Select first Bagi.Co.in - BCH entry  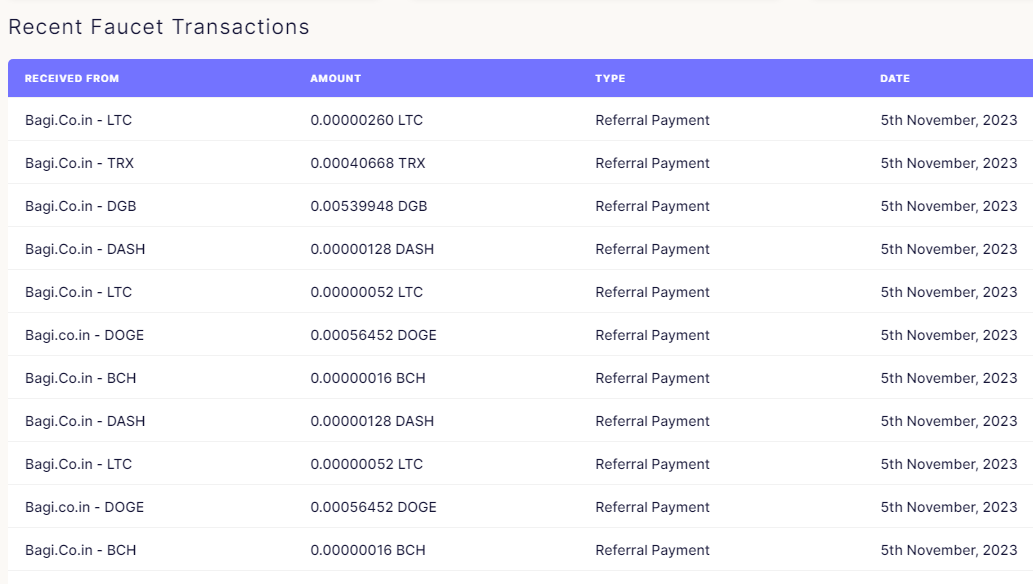(x=80, y=378)
